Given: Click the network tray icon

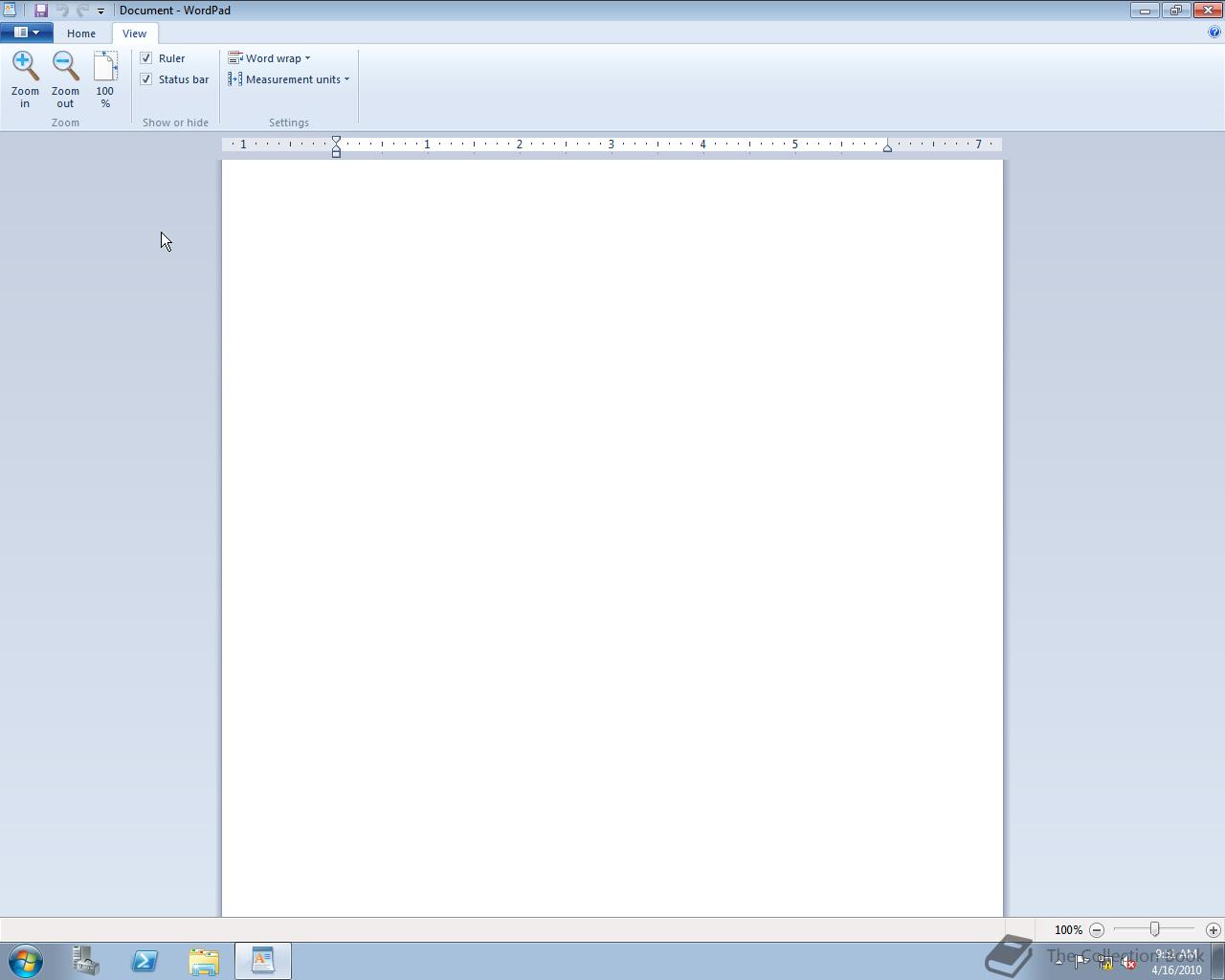Looking at the screenshot, I should point(1105,962).
